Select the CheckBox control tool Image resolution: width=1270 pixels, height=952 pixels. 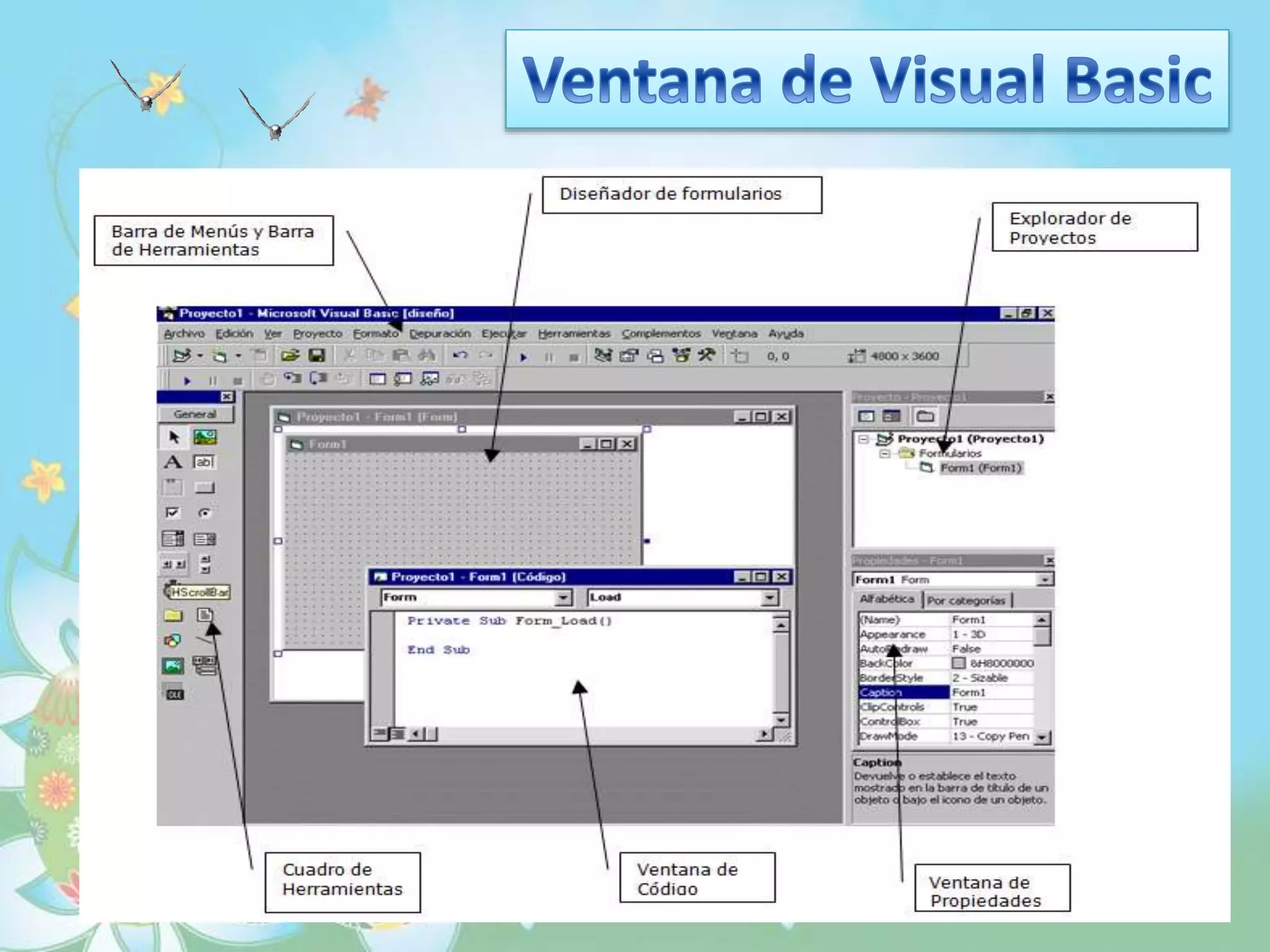pos(172,513)
